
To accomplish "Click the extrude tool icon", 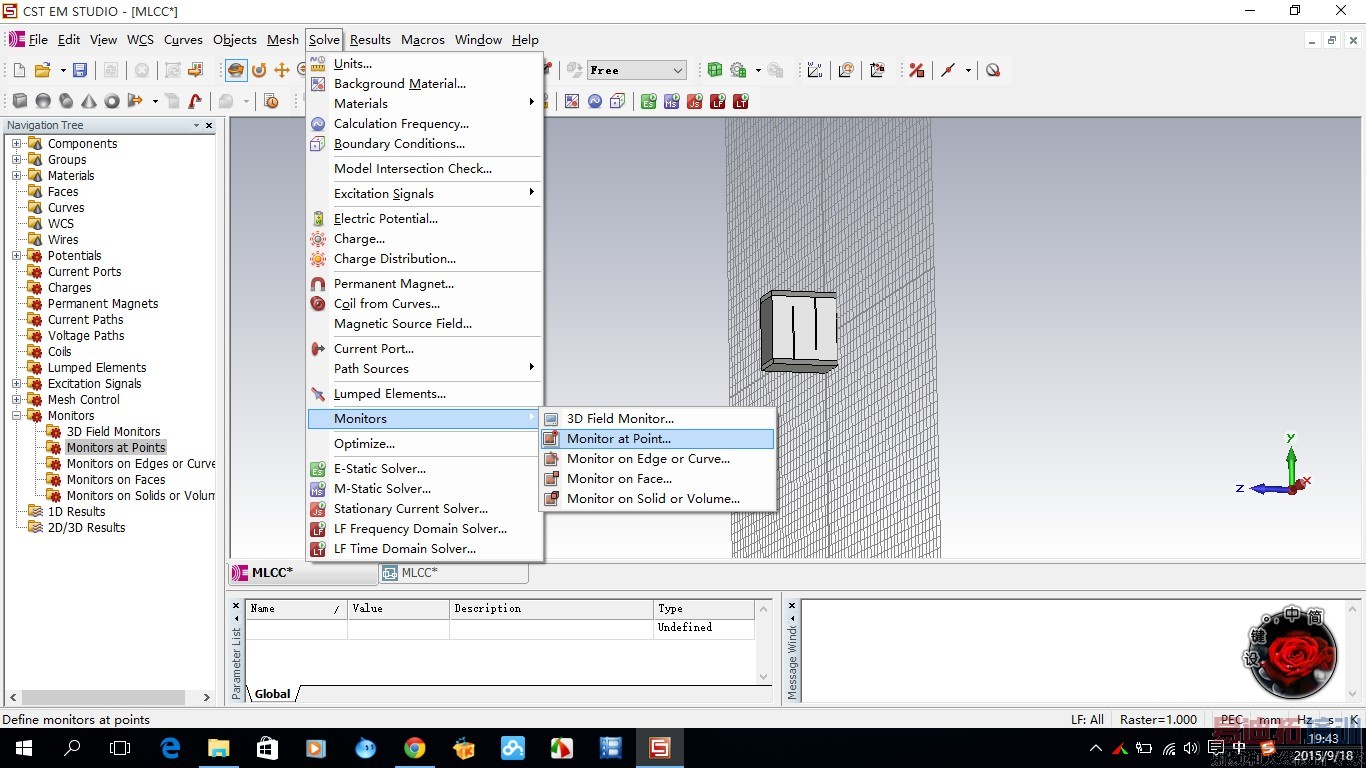I will click(135, 101).
